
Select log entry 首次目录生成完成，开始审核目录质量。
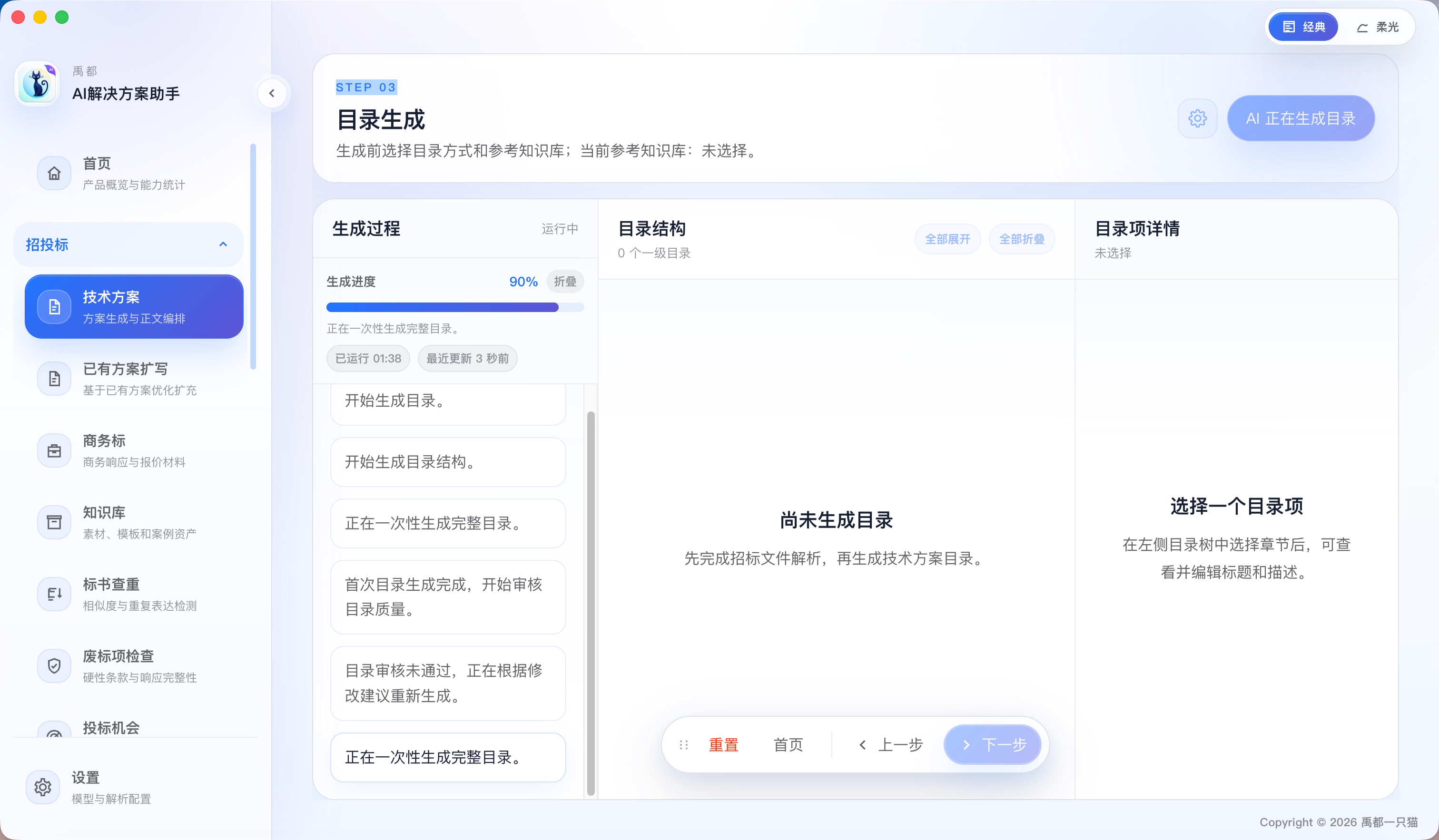[448, 597]
